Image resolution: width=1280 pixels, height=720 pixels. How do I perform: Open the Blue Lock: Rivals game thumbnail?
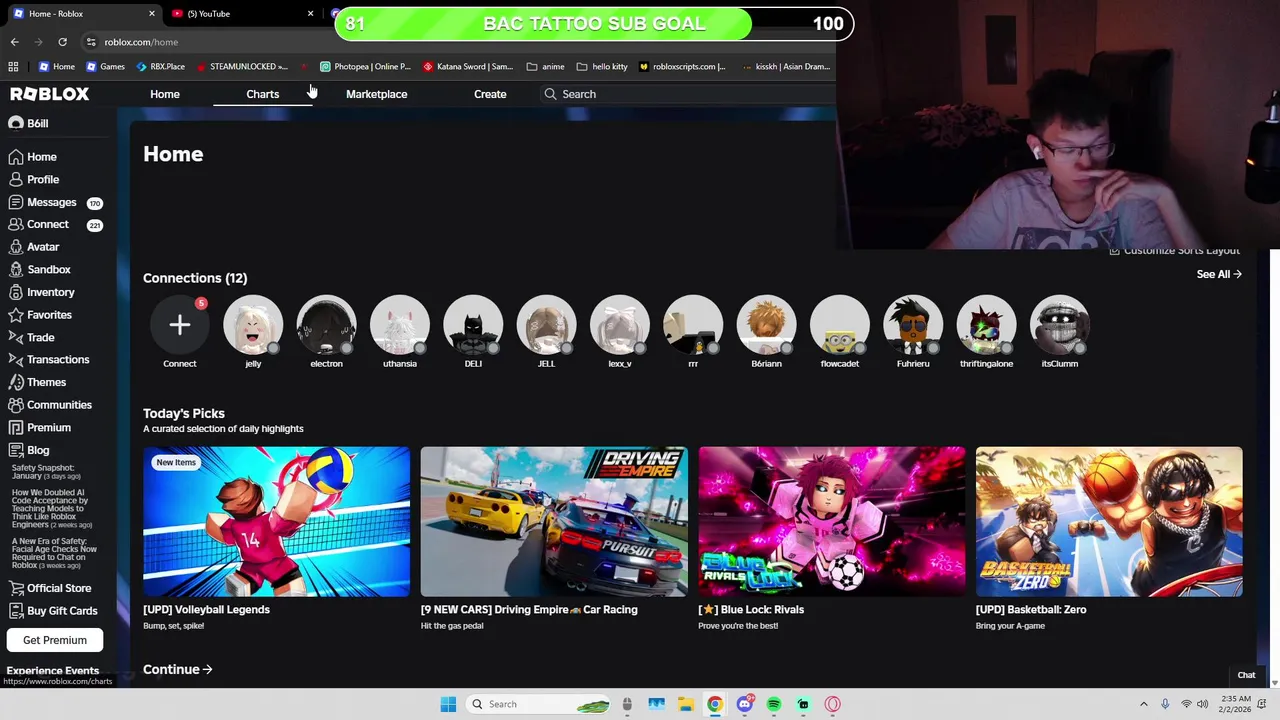tap(832, 521)
